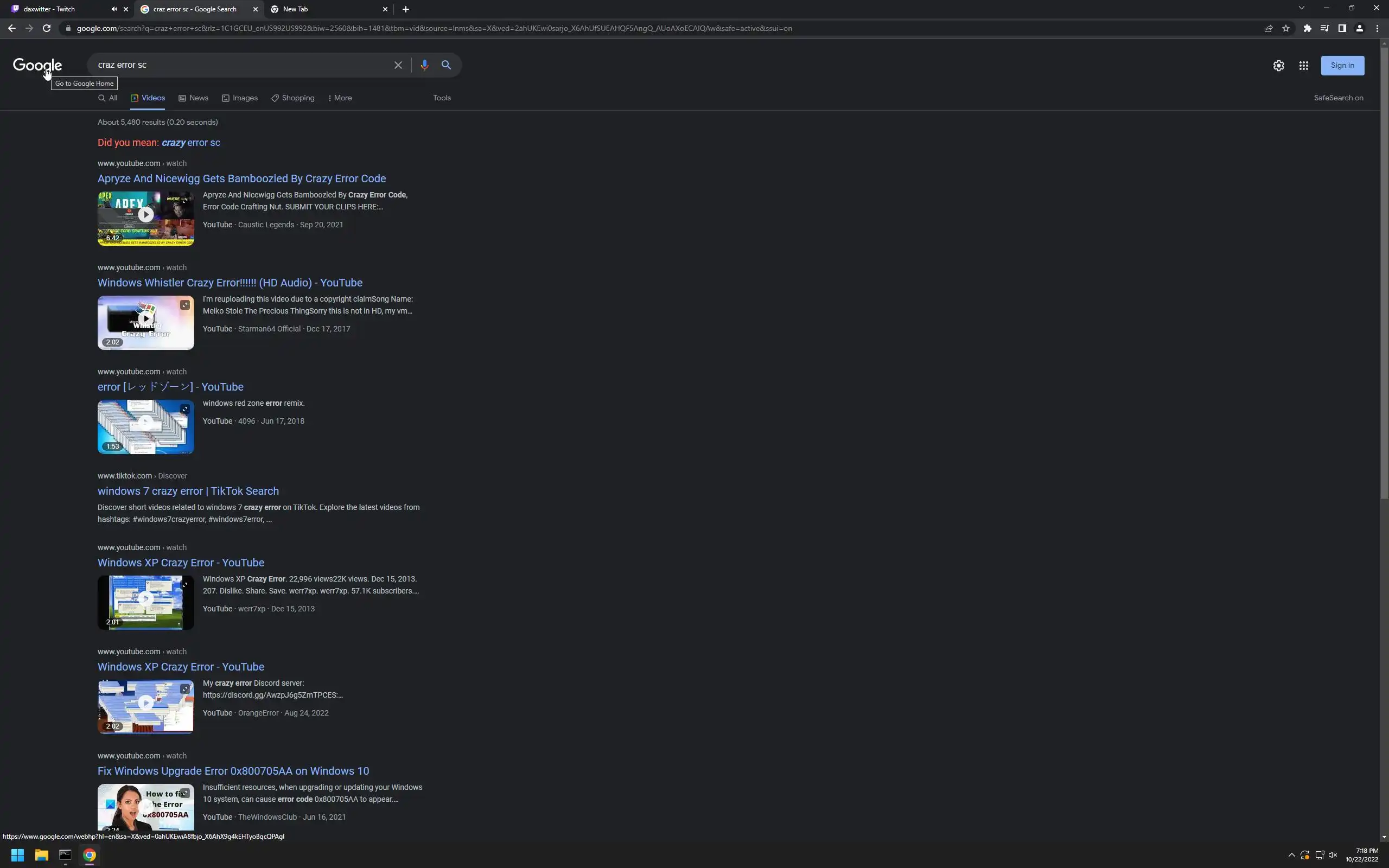Click the voice search microphone icon

424,65
